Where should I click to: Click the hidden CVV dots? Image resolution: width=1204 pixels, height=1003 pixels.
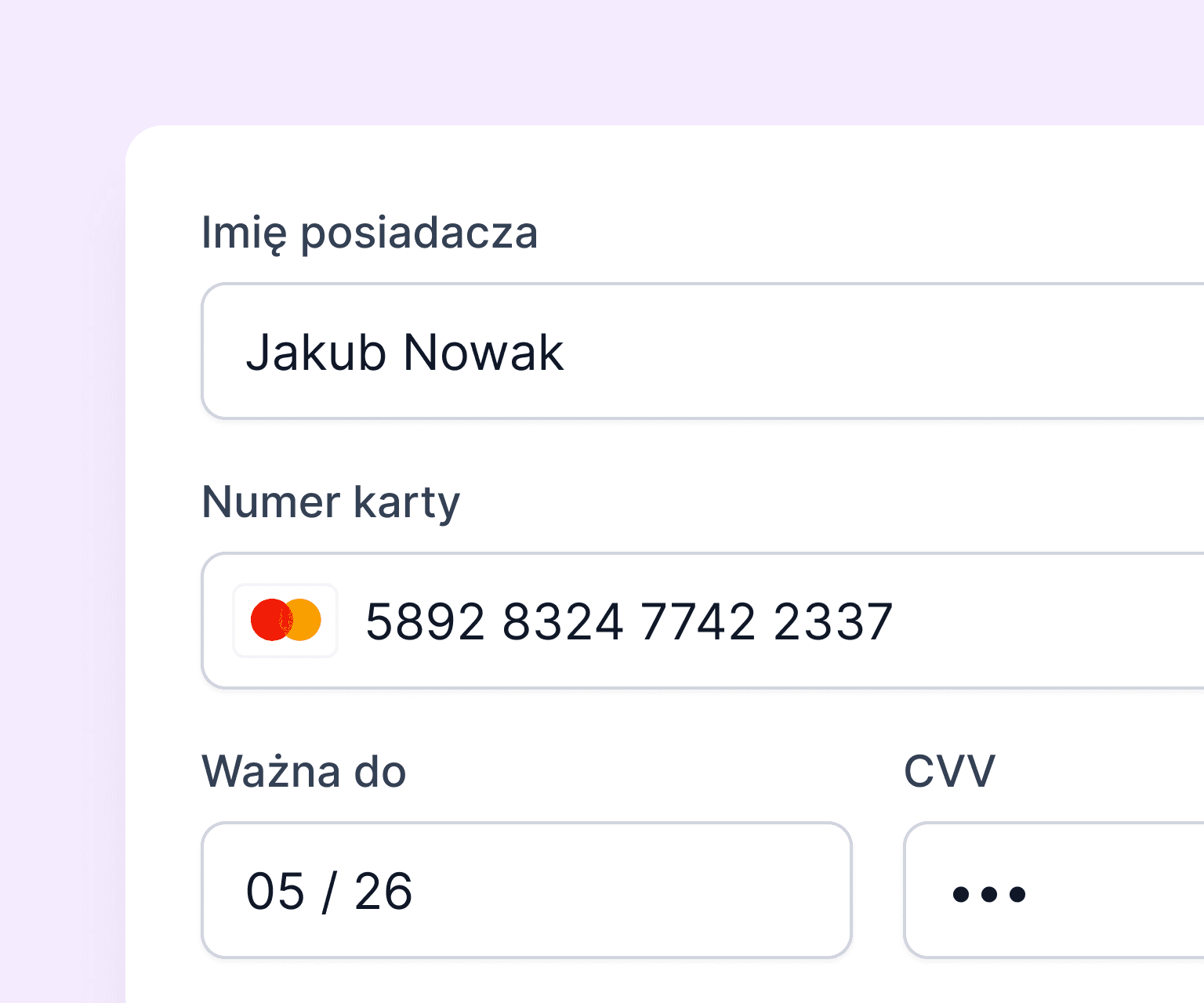click(x=988, y=893)
